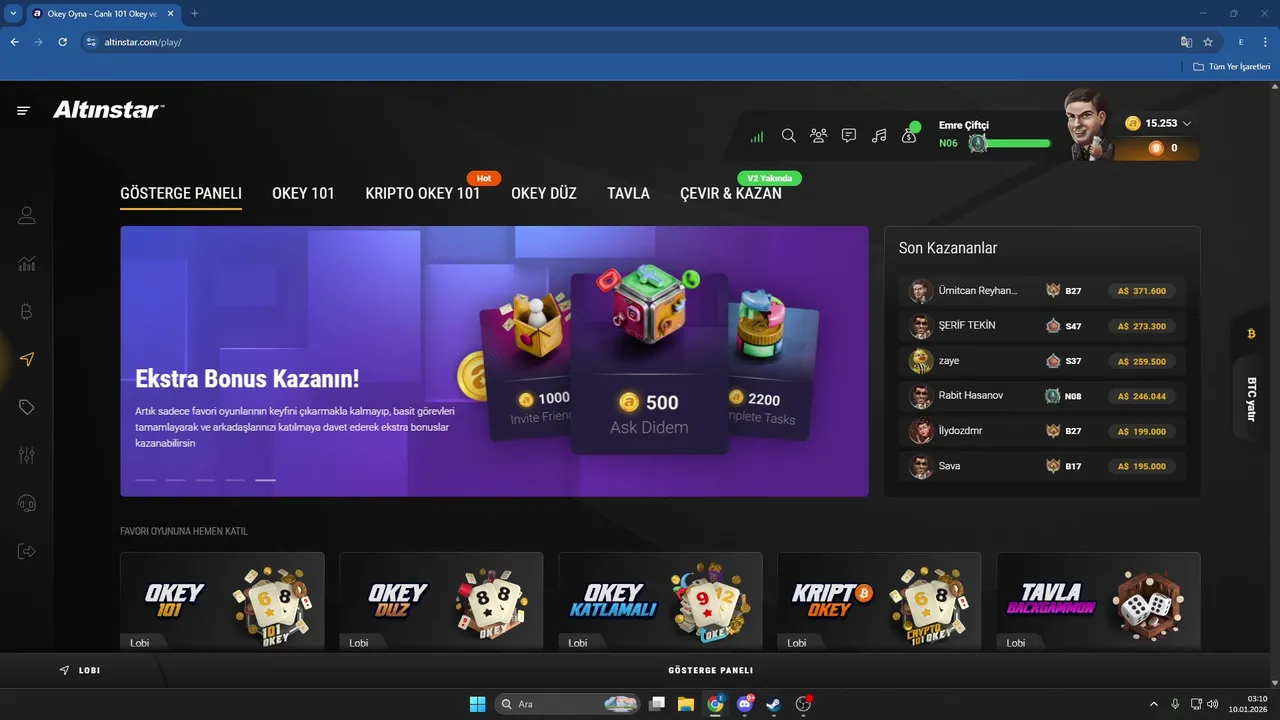Open the player avatar portrait

tap(1087, 124)
